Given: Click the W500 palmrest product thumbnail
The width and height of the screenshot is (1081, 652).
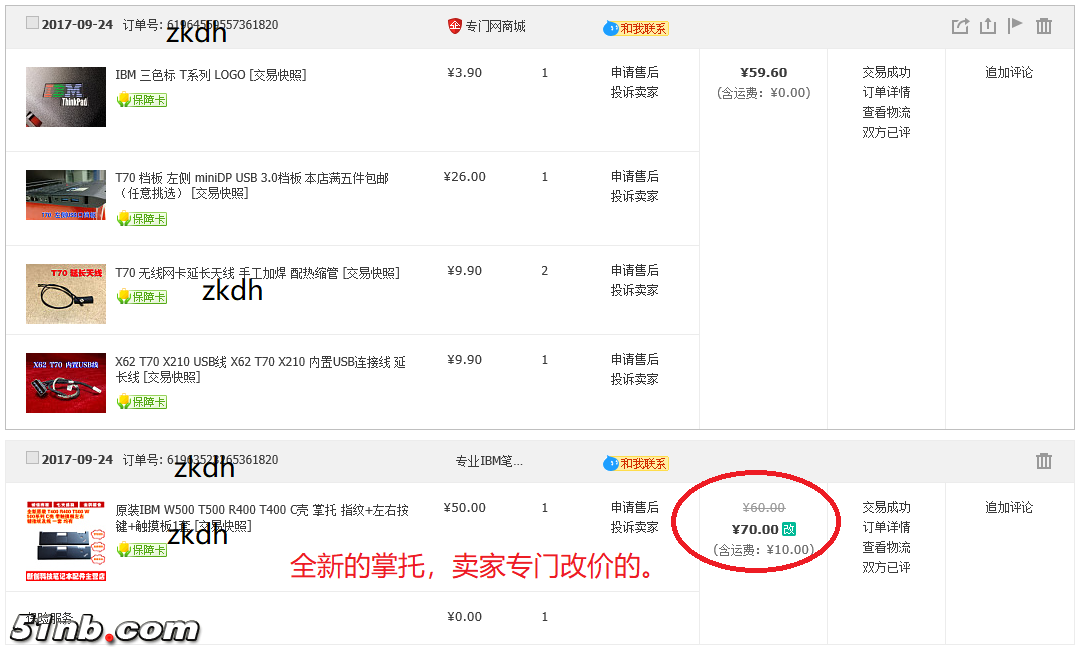Looking at the screenshot, I should 65,541.
